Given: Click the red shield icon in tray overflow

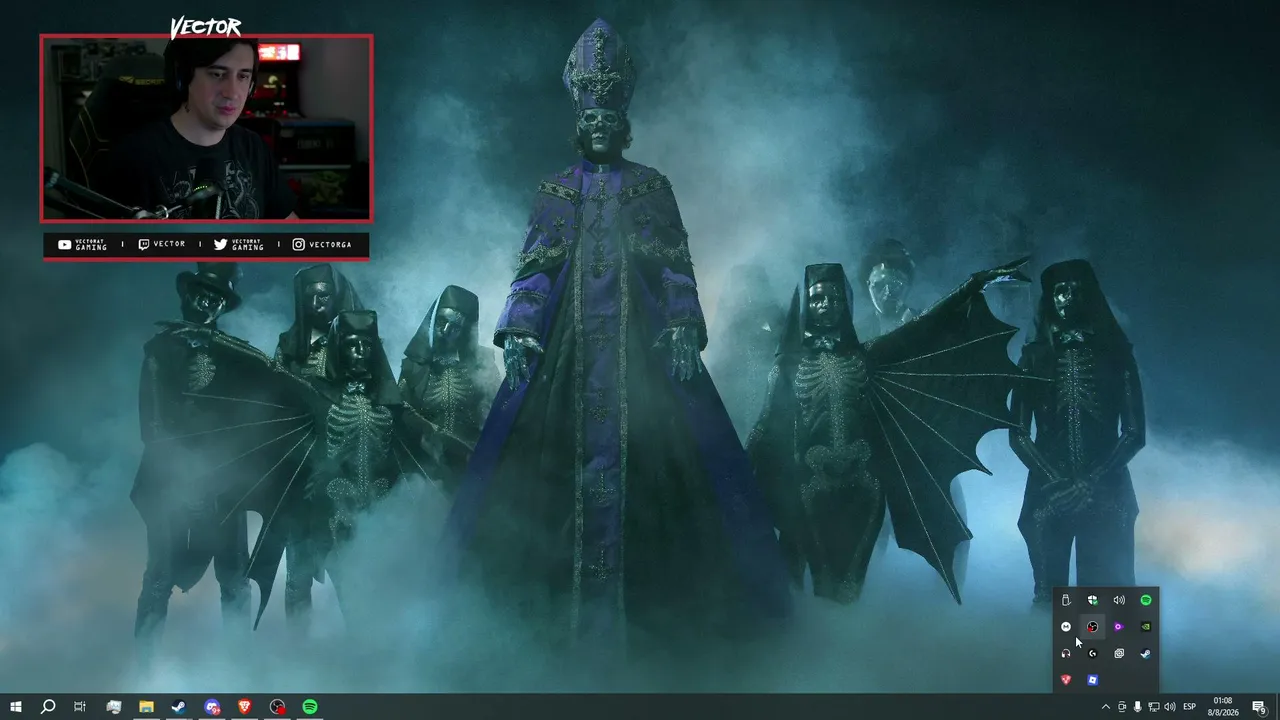Looking at the screenshot, I should [x=1066, y=680].
